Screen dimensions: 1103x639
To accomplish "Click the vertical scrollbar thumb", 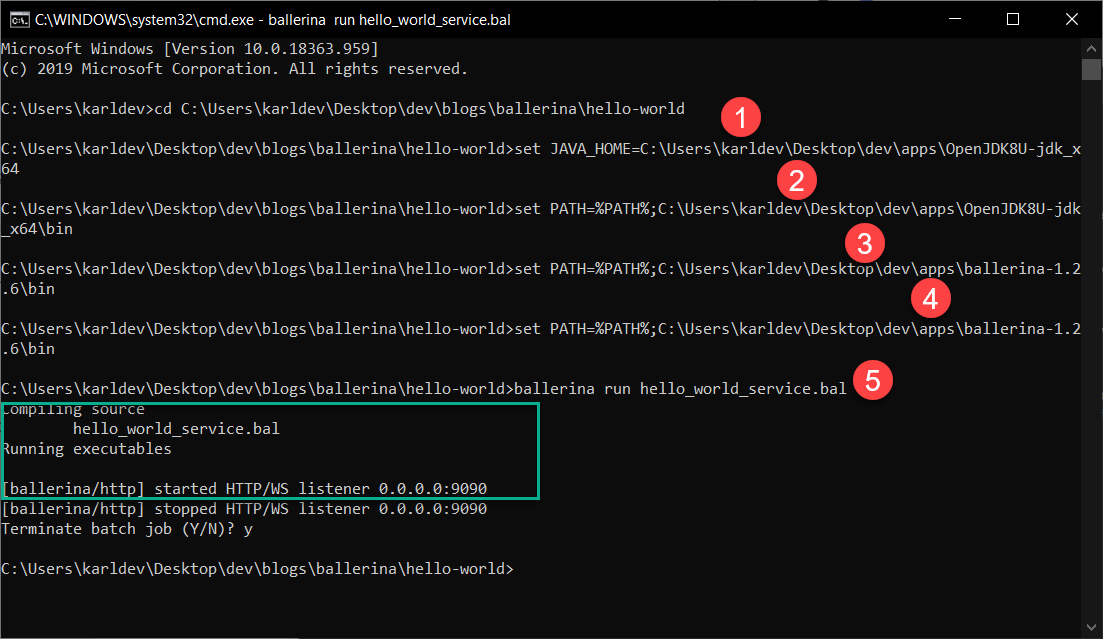I will 1091,70.
